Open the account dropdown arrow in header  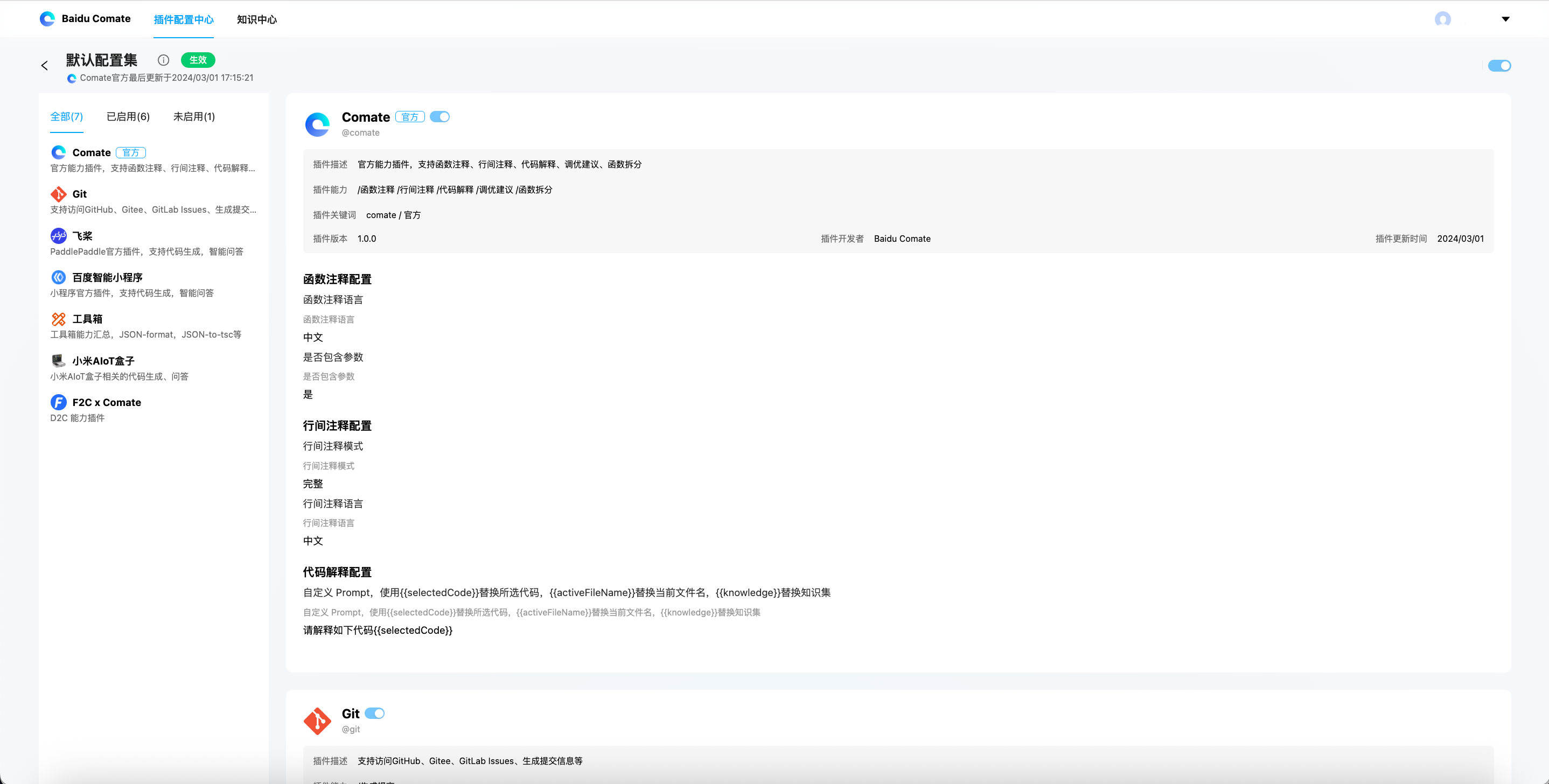pyautogui.click(x=1505, y=19)
